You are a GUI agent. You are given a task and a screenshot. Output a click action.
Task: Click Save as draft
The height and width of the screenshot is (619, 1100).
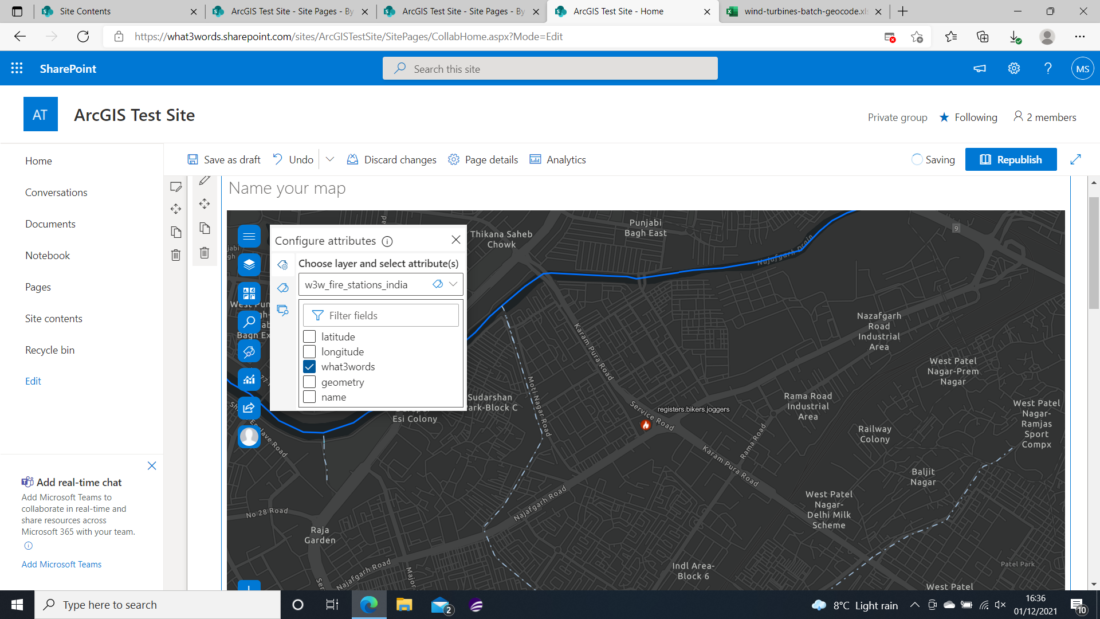[x=224, y=159]
